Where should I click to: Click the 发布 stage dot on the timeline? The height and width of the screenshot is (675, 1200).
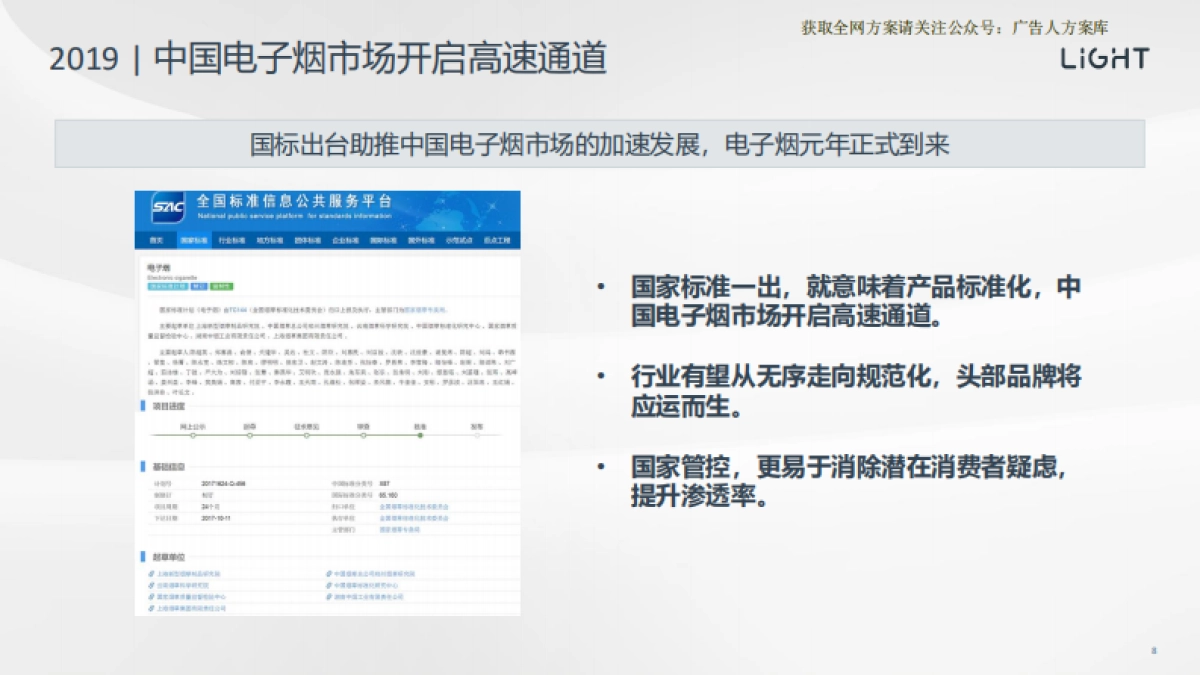(x=476, y=435)
